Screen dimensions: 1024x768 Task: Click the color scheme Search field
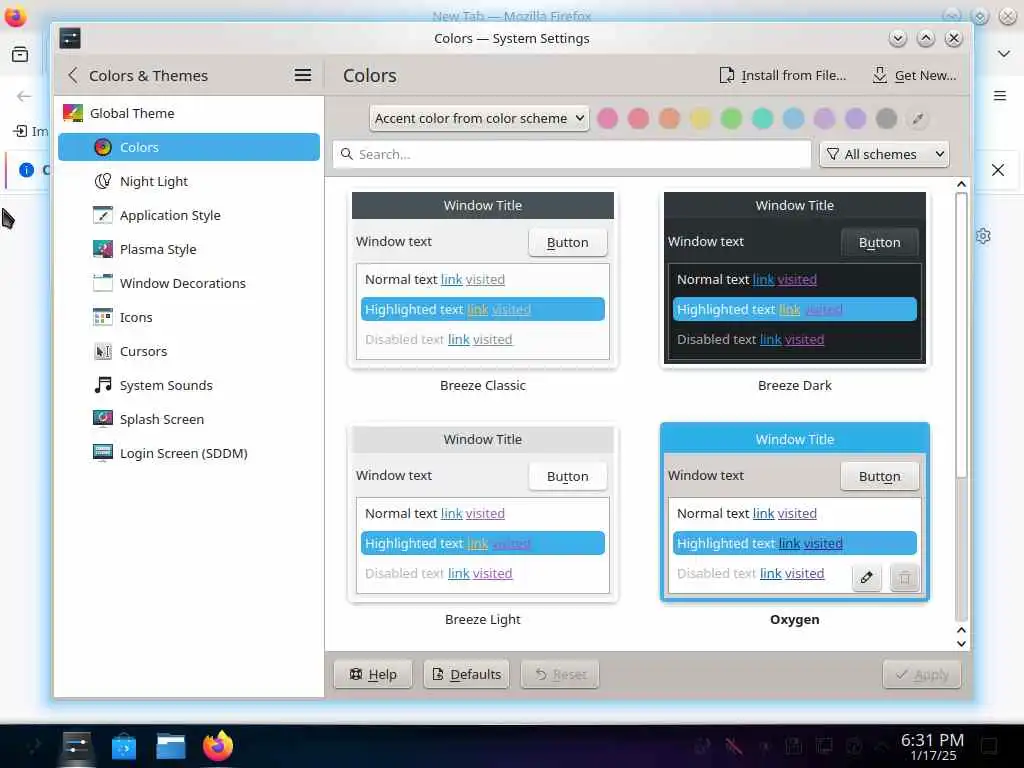point(571,154)
